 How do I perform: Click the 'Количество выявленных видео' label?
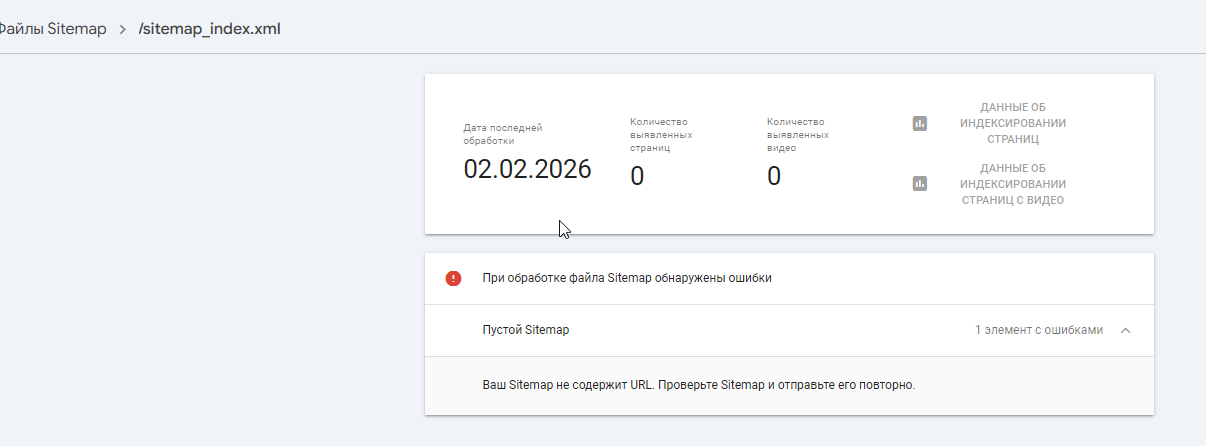798,134
